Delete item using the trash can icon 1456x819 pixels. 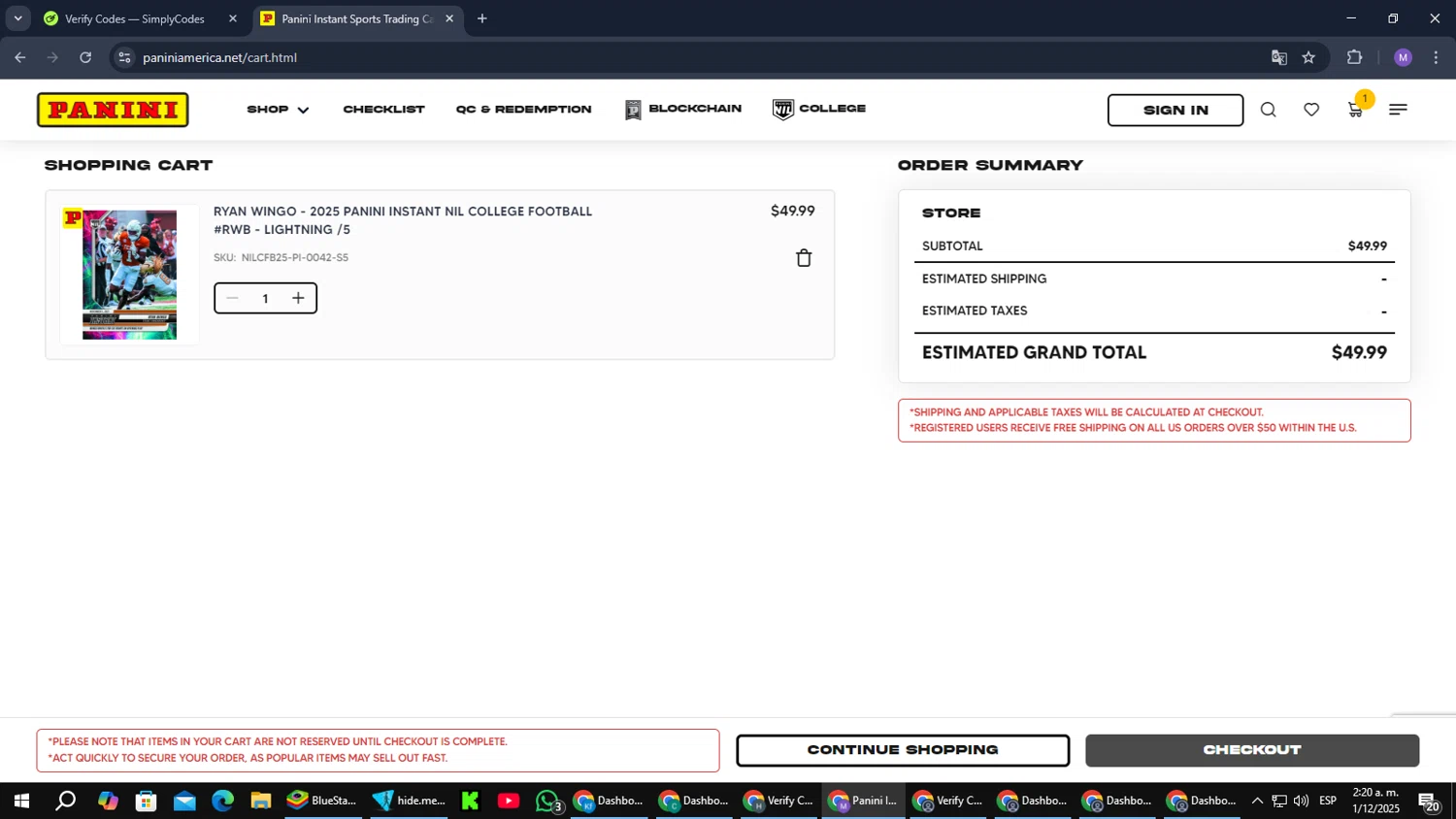pyautogui.click(x=804, y=258)
